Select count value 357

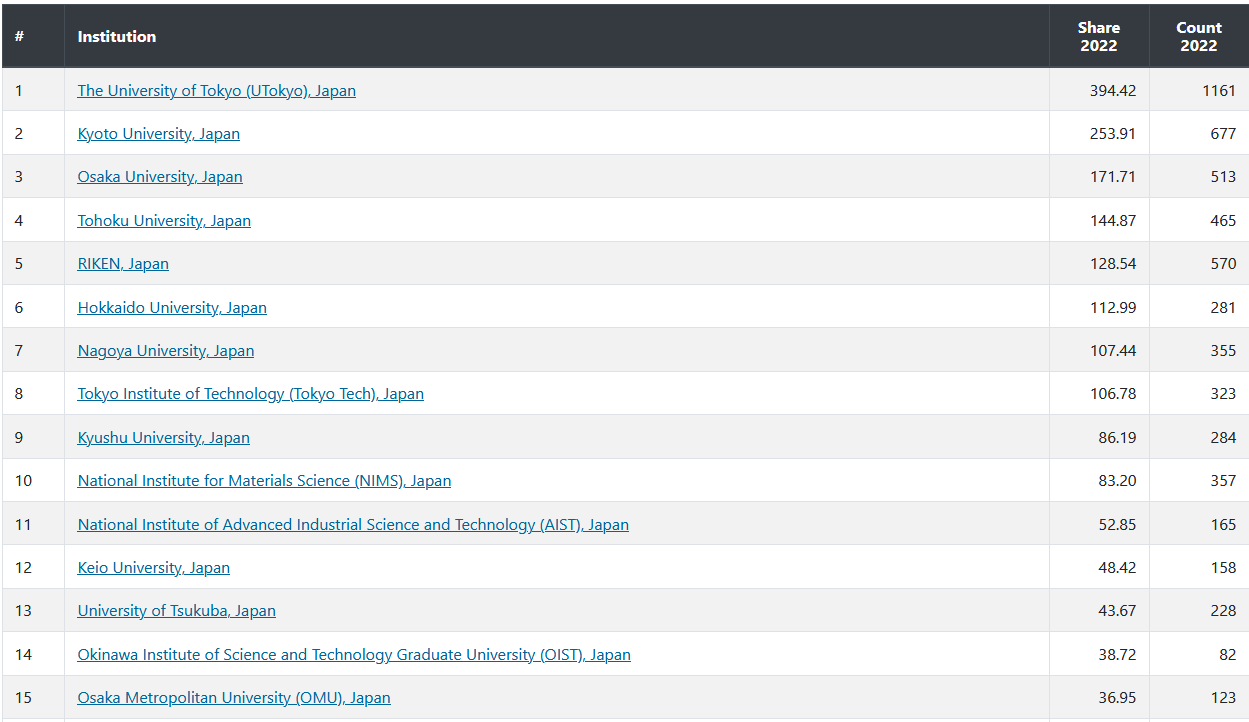pos(1223,481)
